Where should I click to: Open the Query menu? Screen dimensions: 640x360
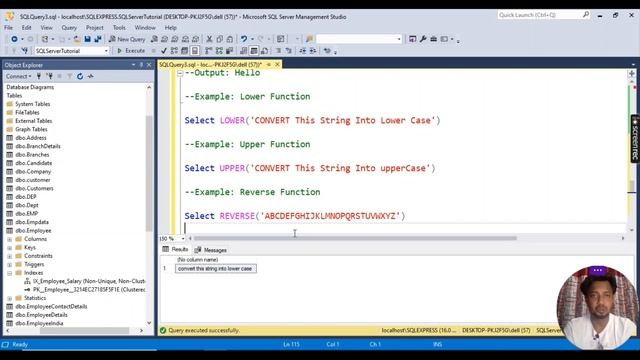coord(69,27)
